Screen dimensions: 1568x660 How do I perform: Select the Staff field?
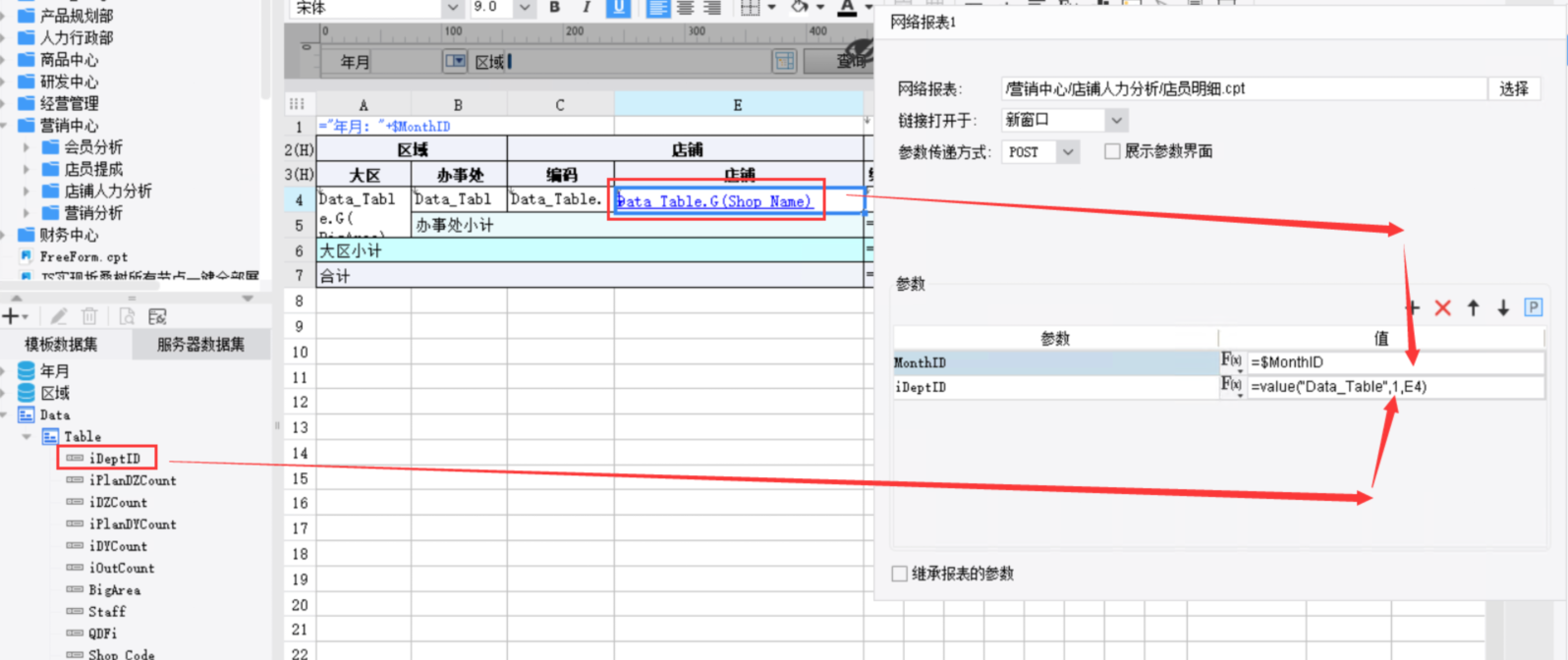pos(107,611)
